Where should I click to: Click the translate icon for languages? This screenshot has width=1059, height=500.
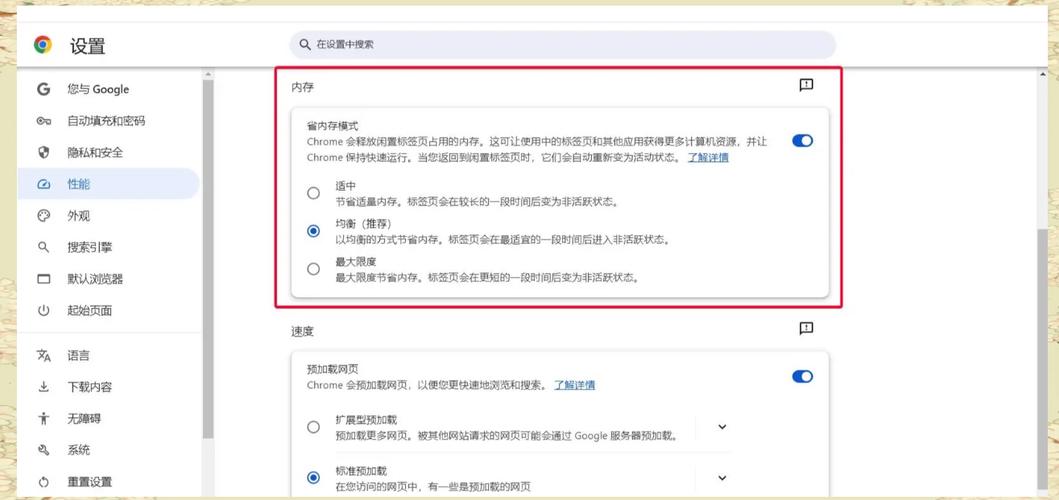point(43,355)
